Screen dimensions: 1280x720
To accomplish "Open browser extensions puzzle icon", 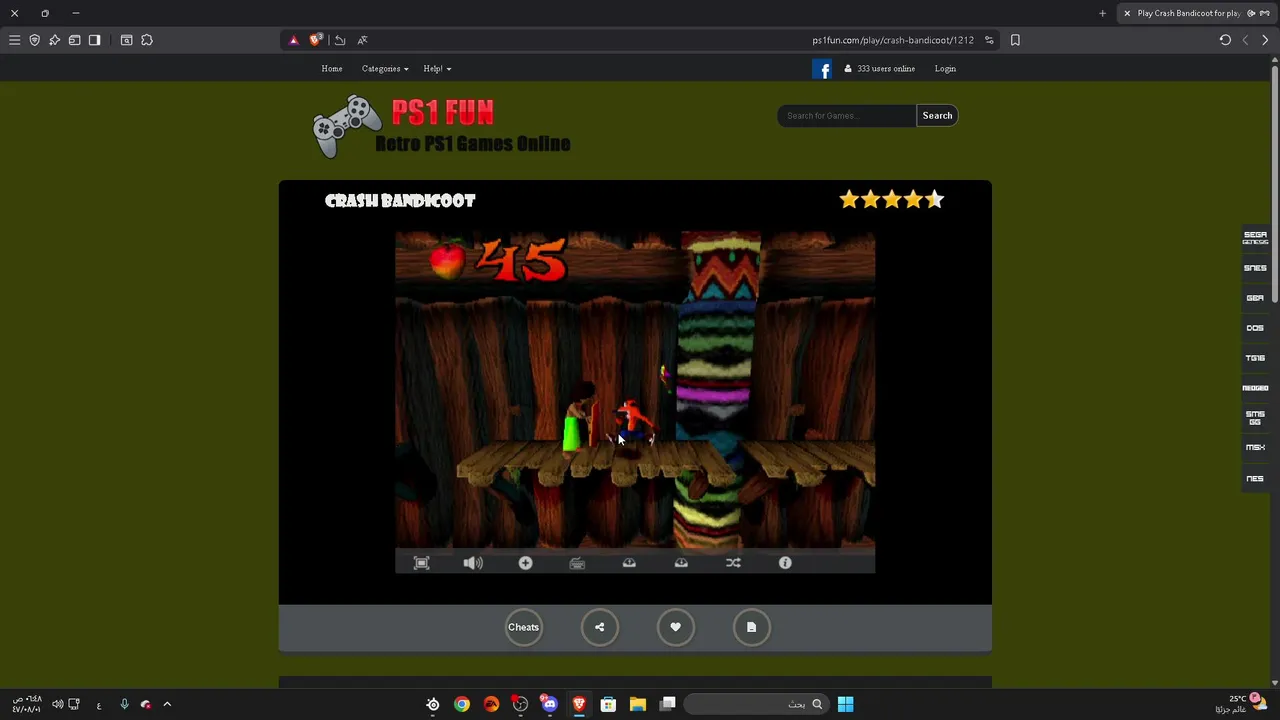I will [x=147, y=40].
